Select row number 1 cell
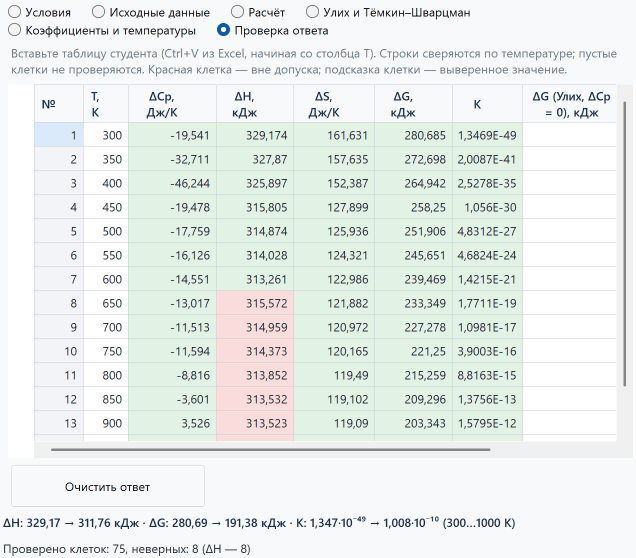 (59, 135)
